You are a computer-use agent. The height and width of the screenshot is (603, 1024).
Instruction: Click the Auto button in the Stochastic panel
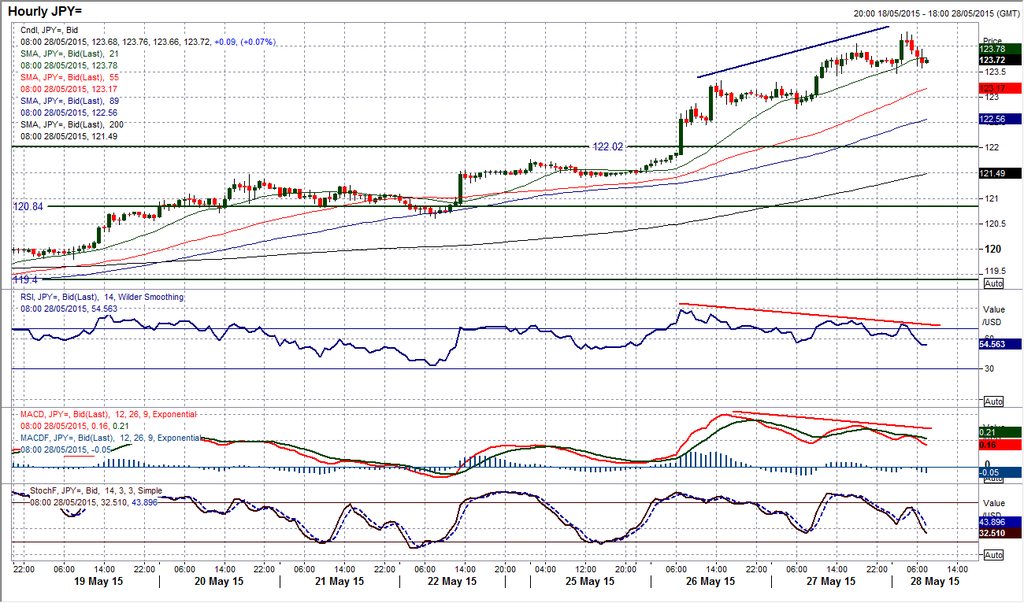(x=993, y=555)
